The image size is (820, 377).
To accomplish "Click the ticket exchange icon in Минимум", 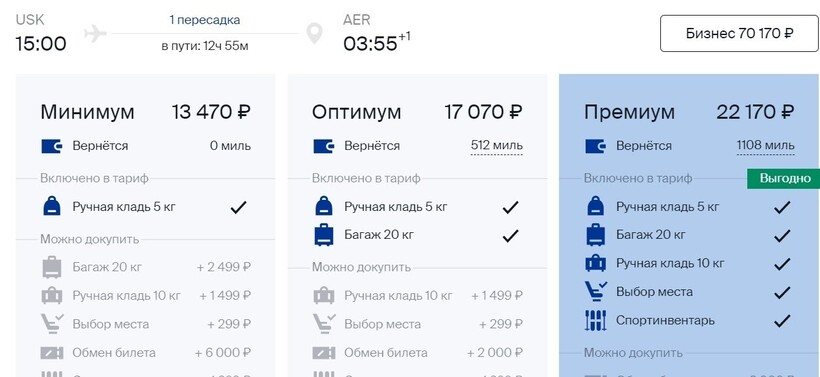I will point(52,353).
